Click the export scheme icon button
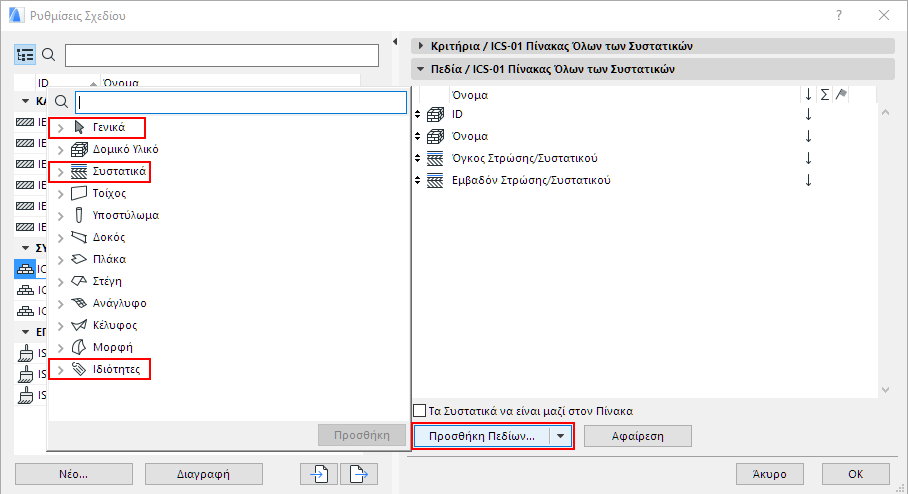Image resolution: width=908 pixels, height=494 pixels. click(x=359, y=474)
